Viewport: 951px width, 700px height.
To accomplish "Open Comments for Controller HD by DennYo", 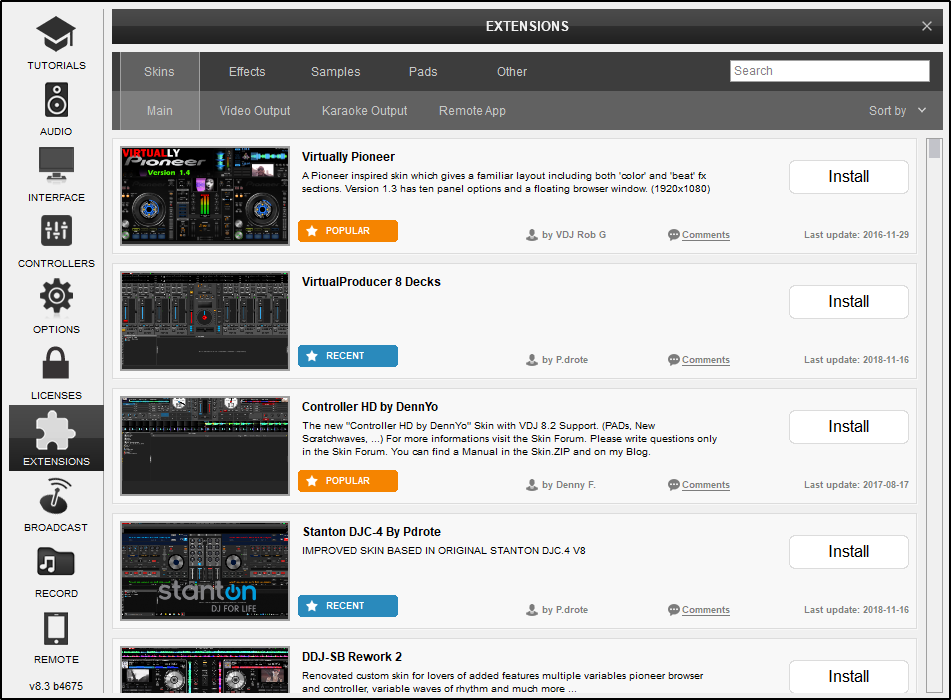I will tap(705, 485).
